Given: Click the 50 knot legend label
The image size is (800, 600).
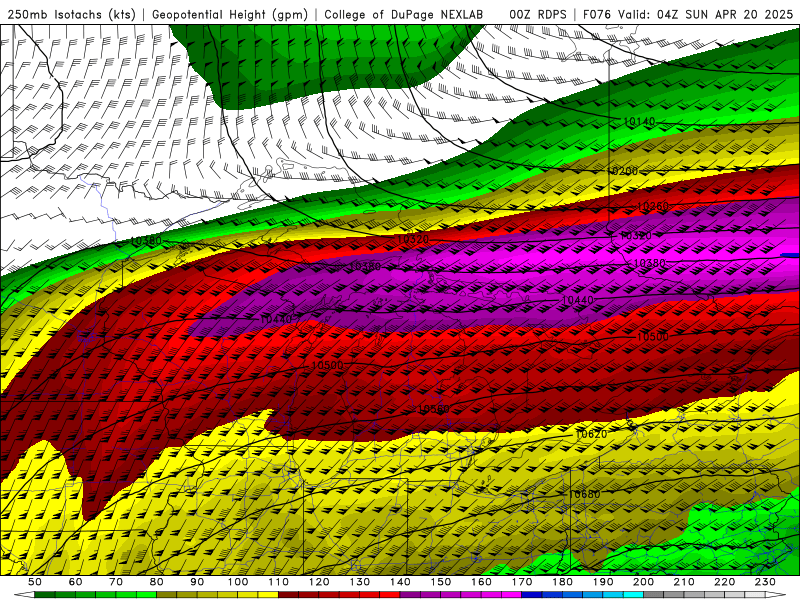Looking at the screenshot, I should pyautogui.click(x=35, y=582).
